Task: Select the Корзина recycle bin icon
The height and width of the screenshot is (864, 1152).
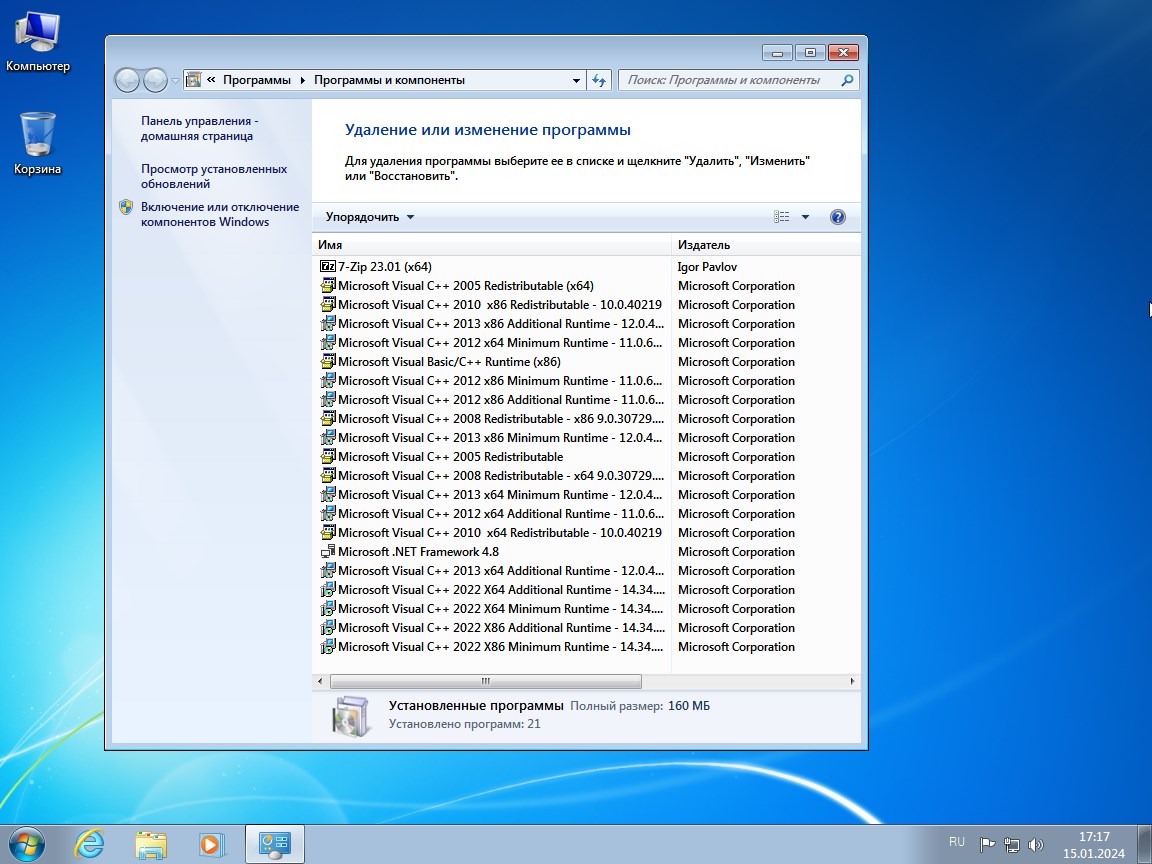Action: pyautogui.click(x=37, y=144)
